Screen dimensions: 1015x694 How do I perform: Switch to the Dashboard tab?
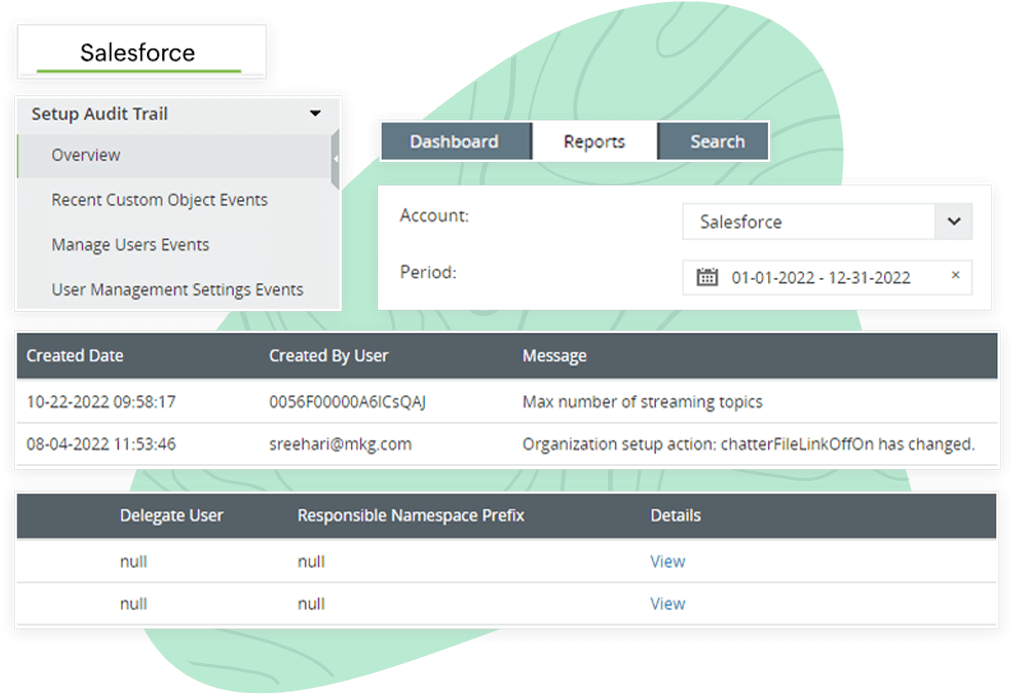pos(456,140)
